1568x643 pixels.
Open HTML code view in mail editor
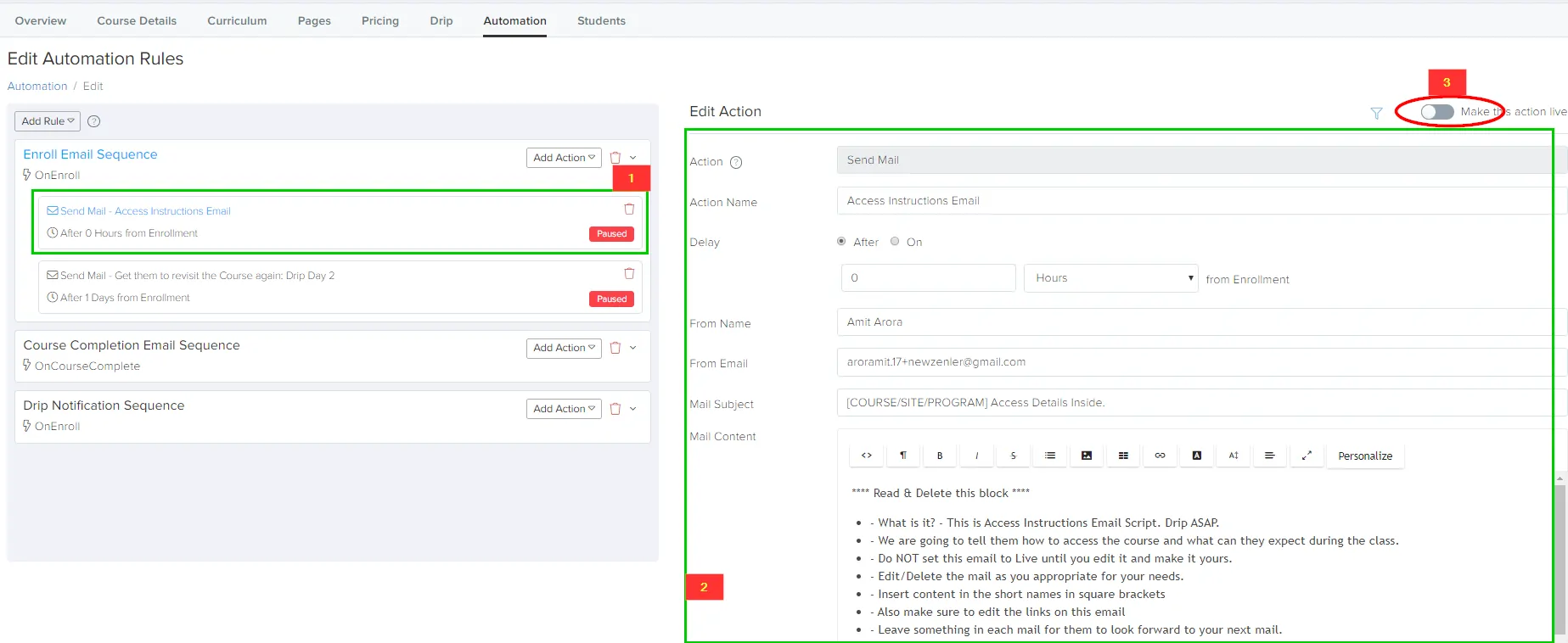pos(866,456)
